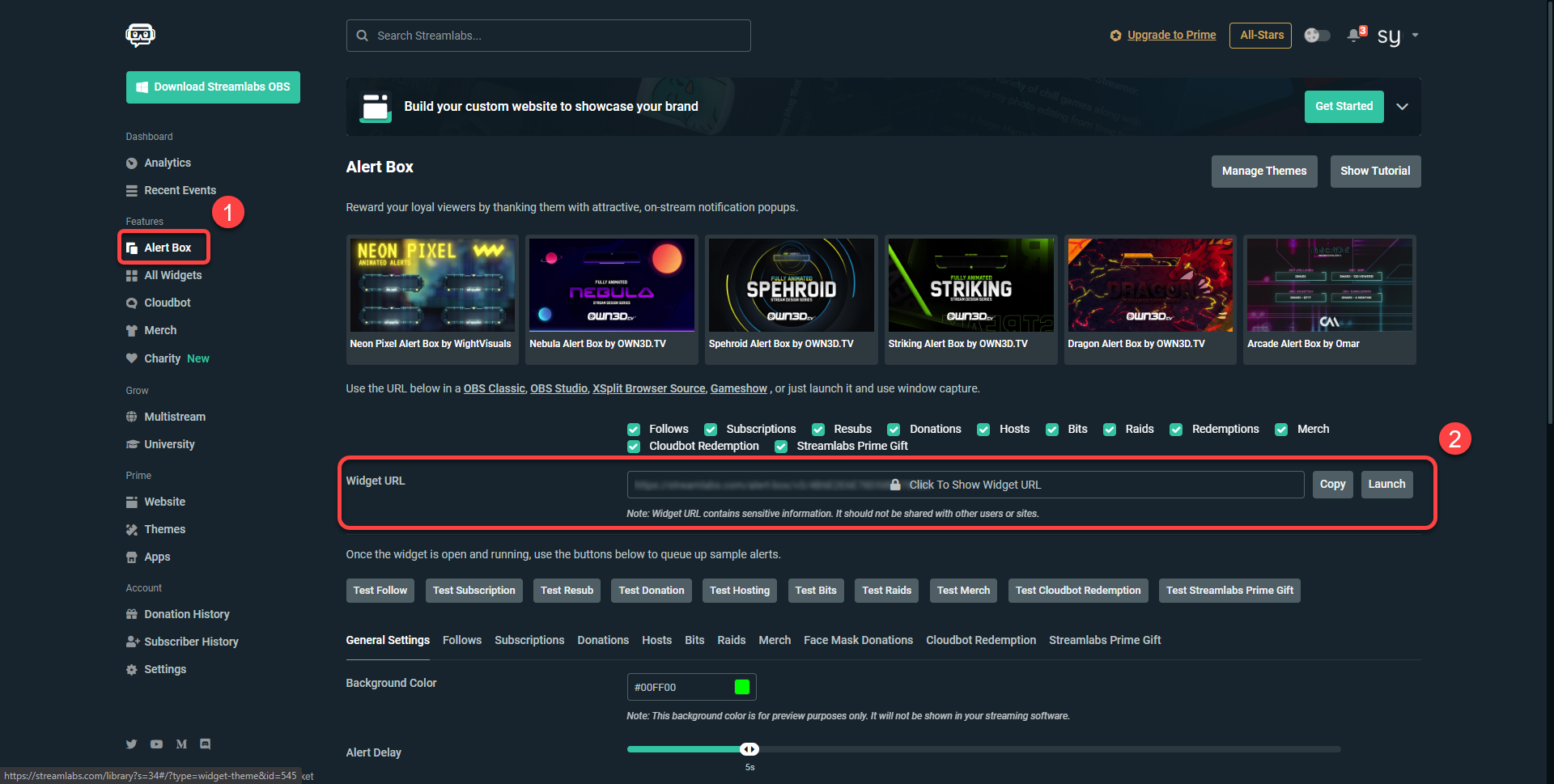Select the General Settings tab
The height and width of the screenshot is (784, 1554).
[388, 640]
